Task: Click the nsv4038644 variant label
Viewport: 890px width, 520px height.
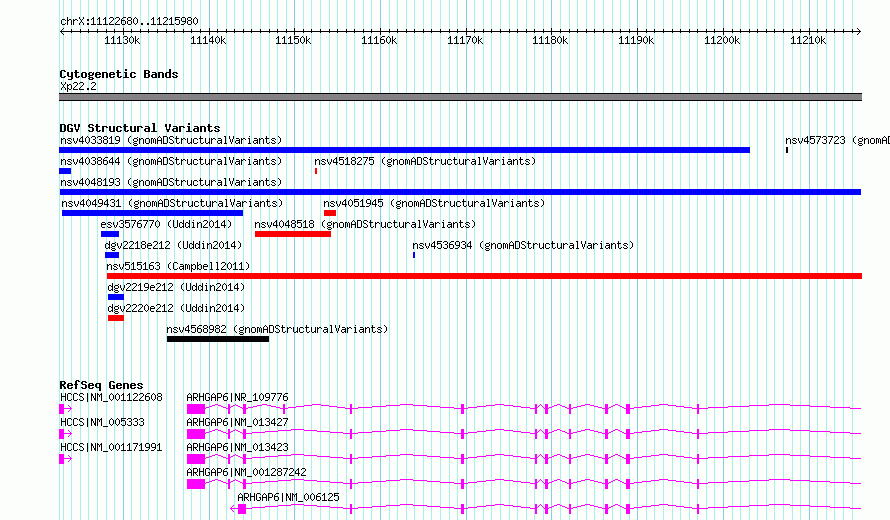Action: click(x=171, y=161)
